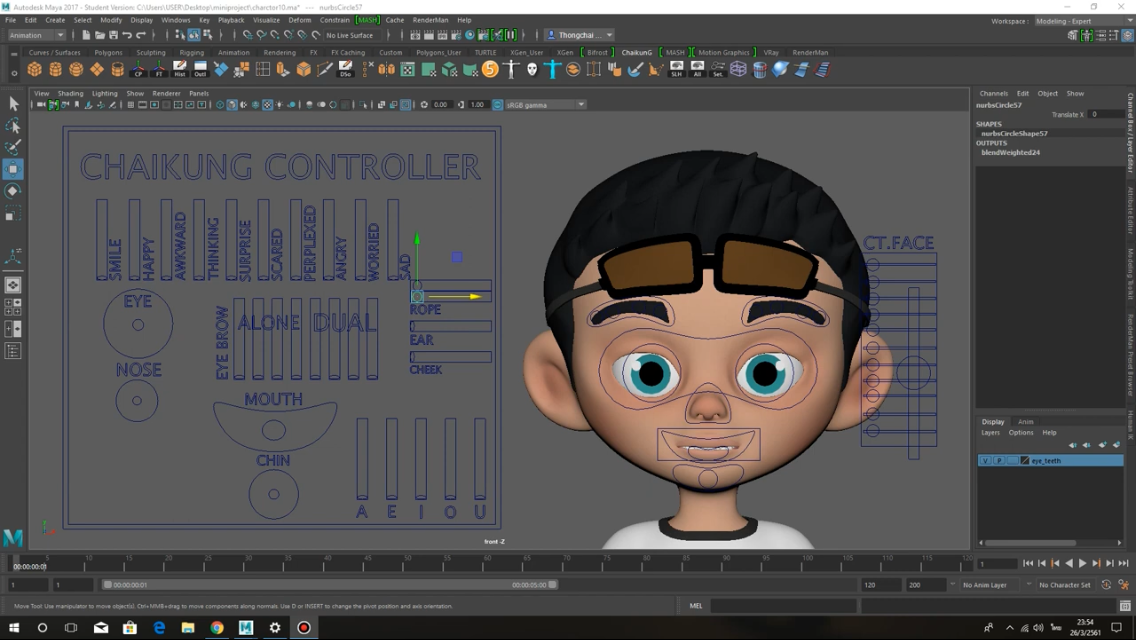Toggle the empty display type box of eye_teeth layer
Viewport: 1136px width, 640px height.
[x=1013, y=461]
